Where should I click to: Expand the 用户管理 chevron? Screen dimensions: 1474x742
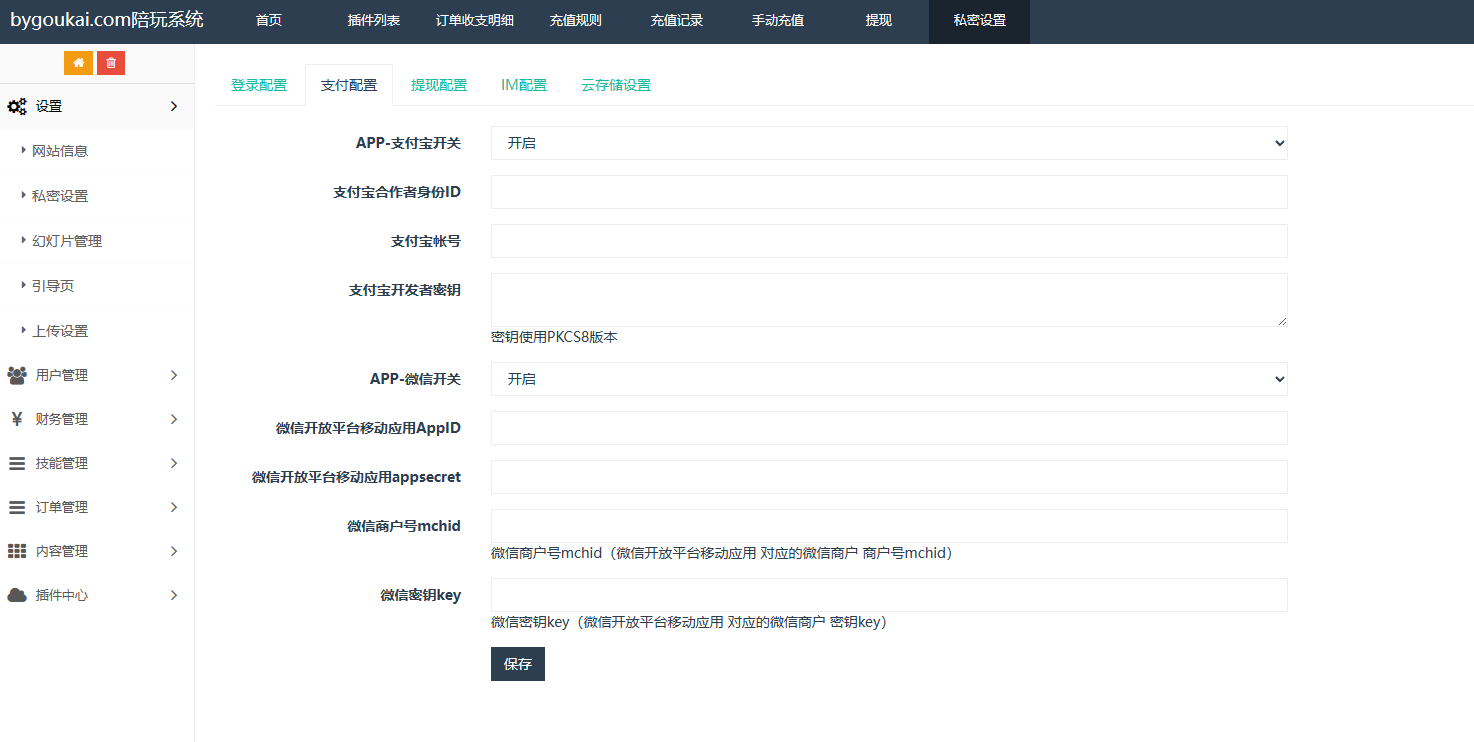click(174, 375)
